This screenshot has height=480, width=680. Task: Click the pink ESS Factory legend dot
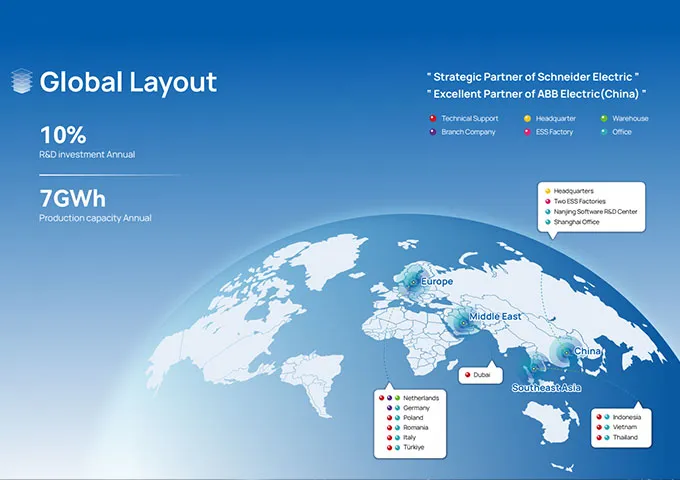527,132
